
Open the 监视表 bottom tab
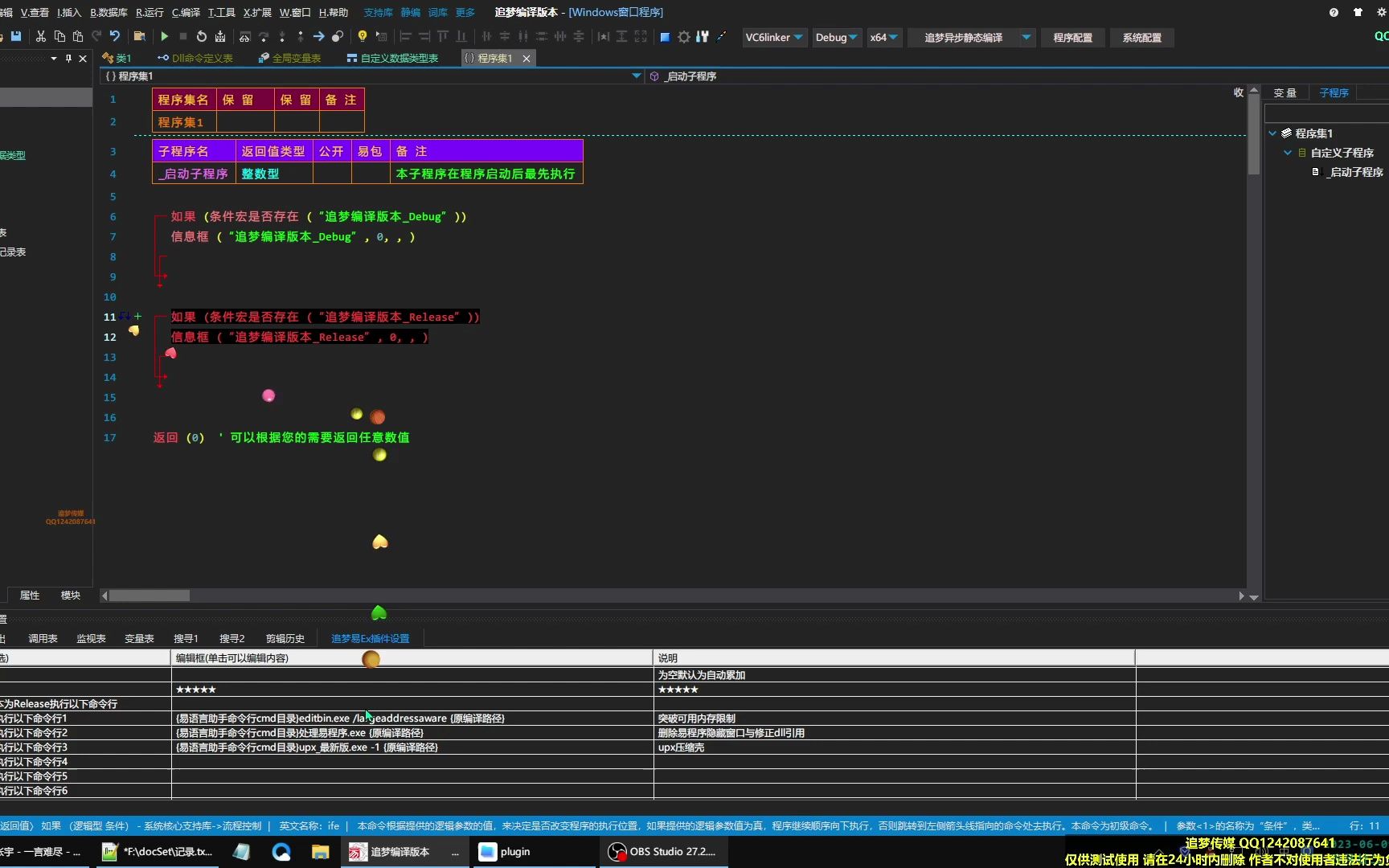(x=91, y=639)
